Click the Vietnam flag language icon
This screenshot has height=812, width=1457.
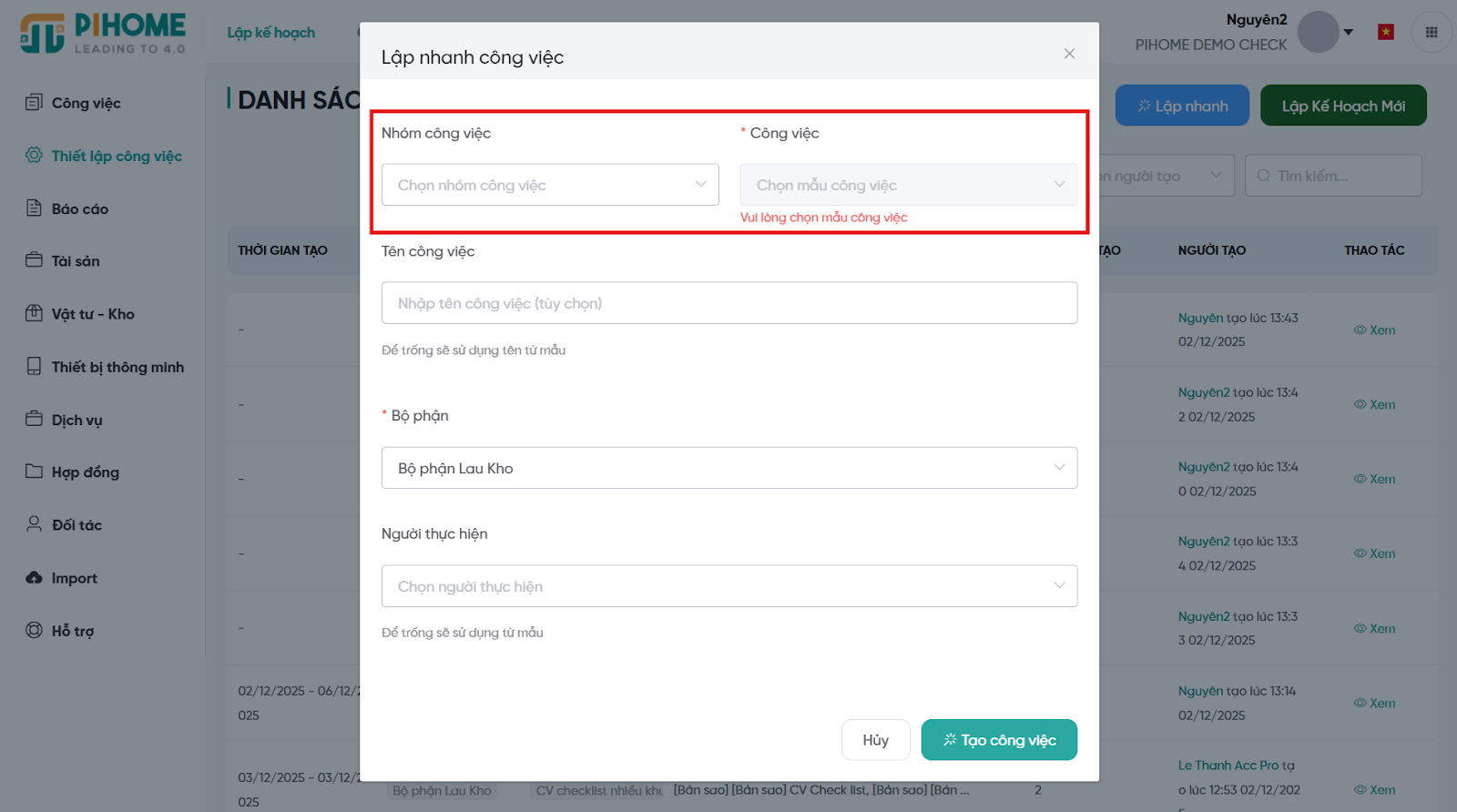(x=1386, y=33)
